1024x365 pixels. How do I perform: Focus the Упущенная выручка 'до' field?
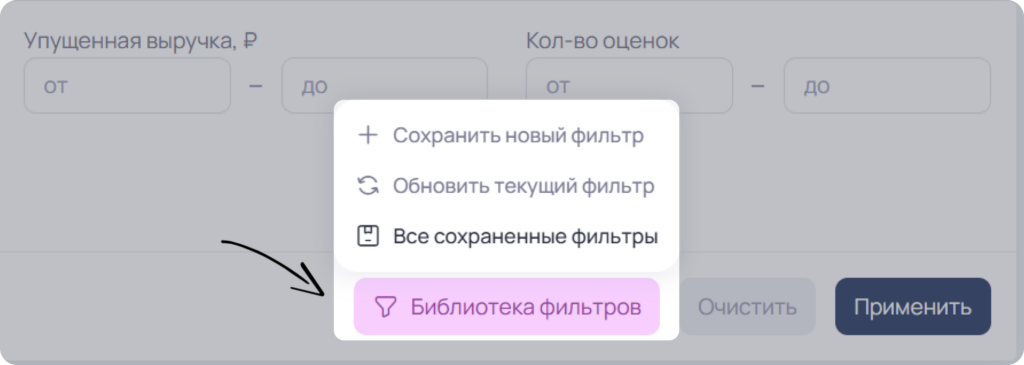[385, 86]
